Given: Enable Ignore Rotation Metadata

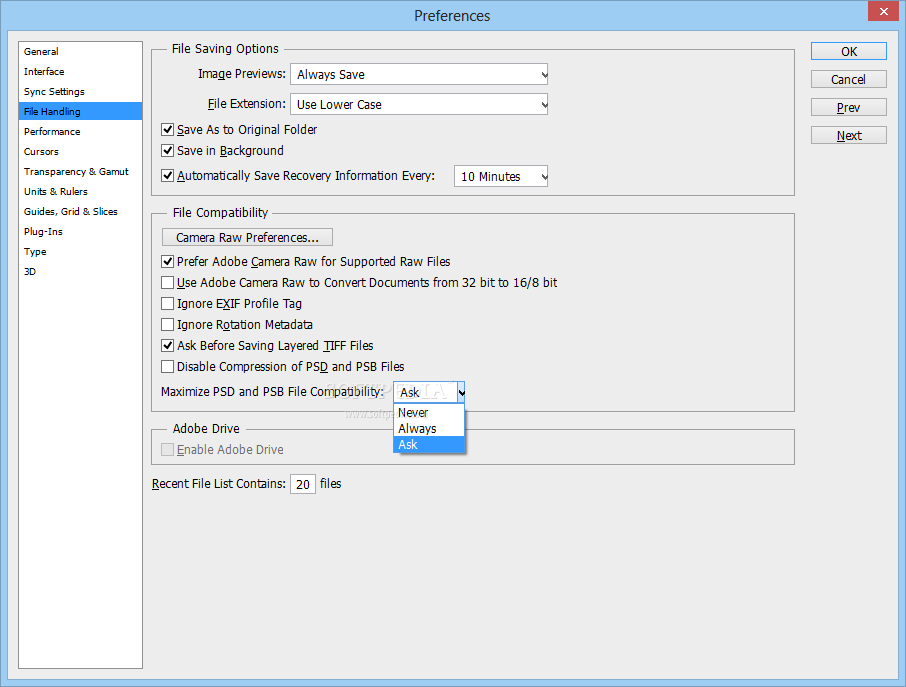Looking at the screenshot, I should tap(168, 325).
